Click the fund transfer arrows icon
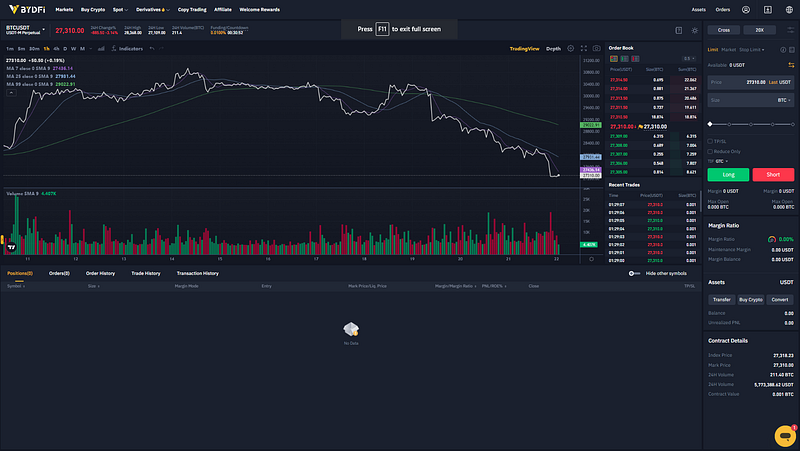This screenshot has width=800, height=451. pyautogui.click(x=791, y=65)
